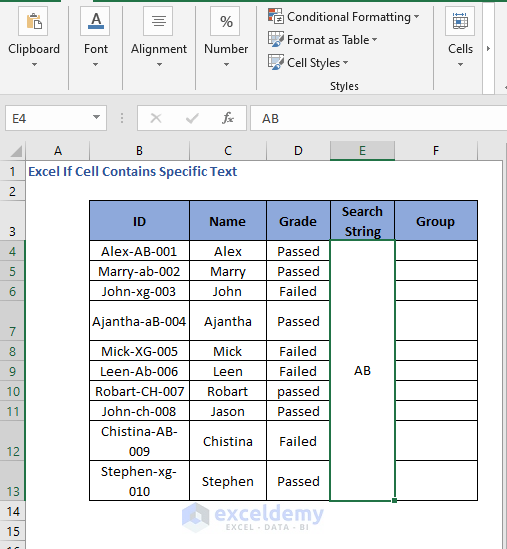Open the Name Box dropdown arrow

pyautogui.click(x=96, y=117)
